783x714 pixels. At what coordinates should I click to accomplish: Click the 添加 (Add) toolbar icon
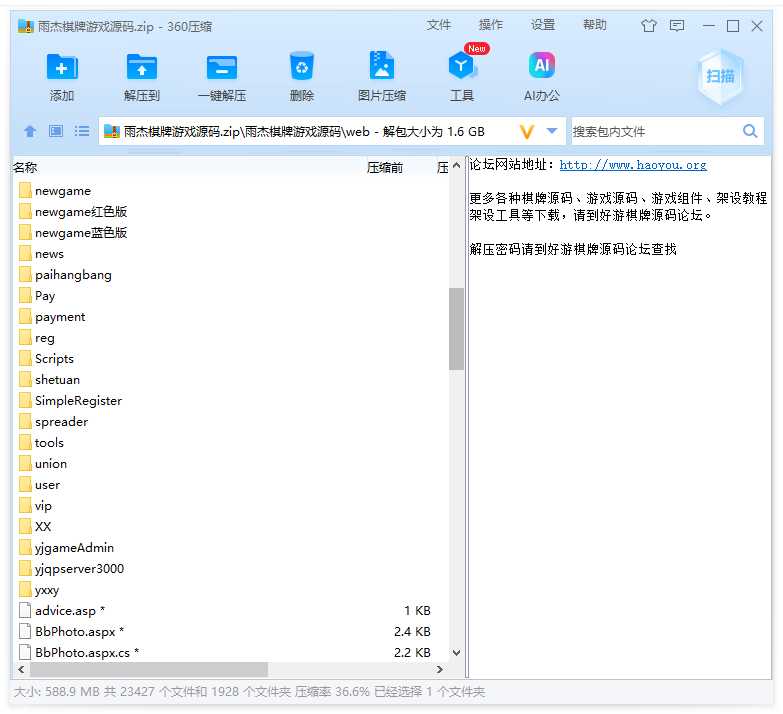tap(62, 67)
